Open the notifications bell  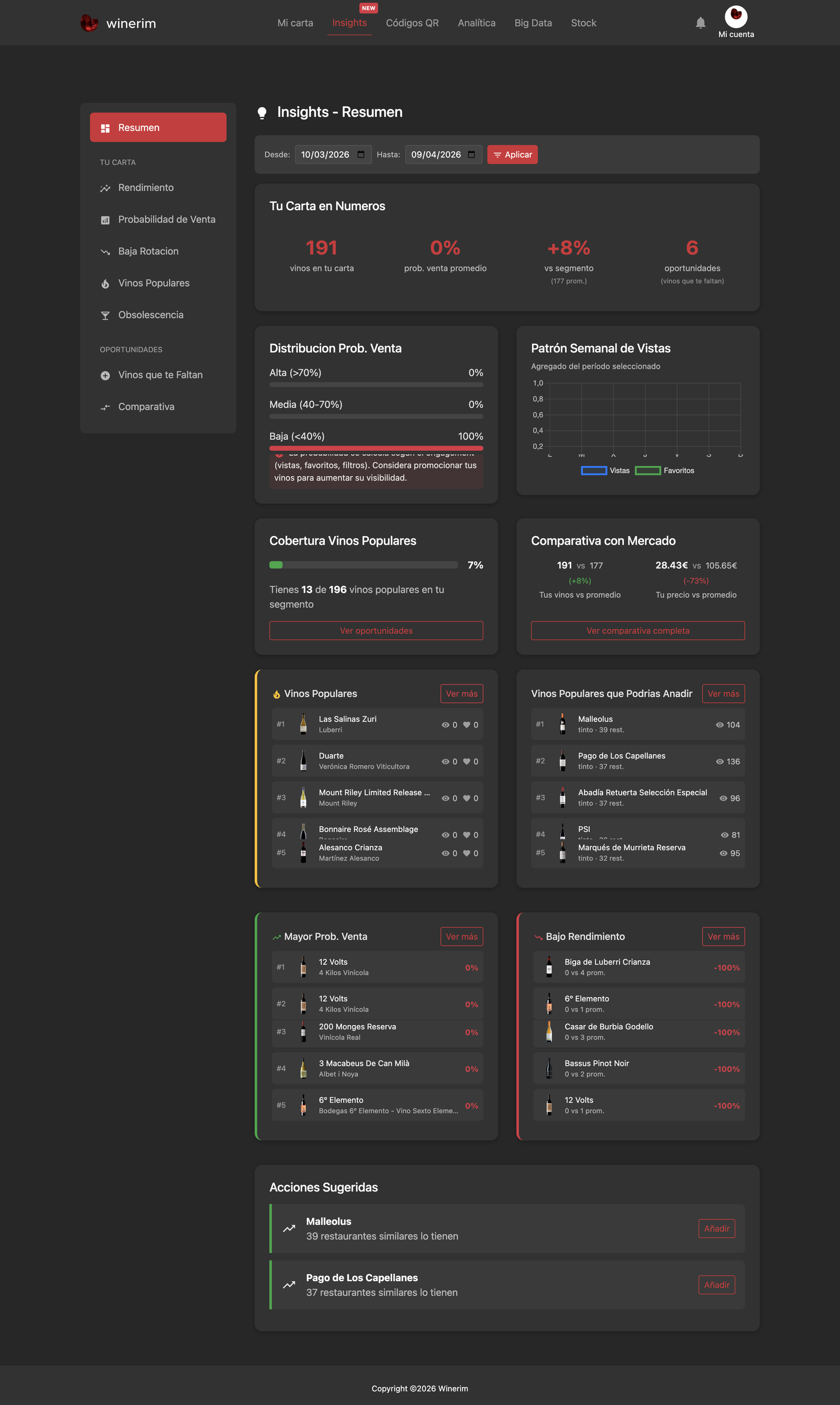point(700,22)
